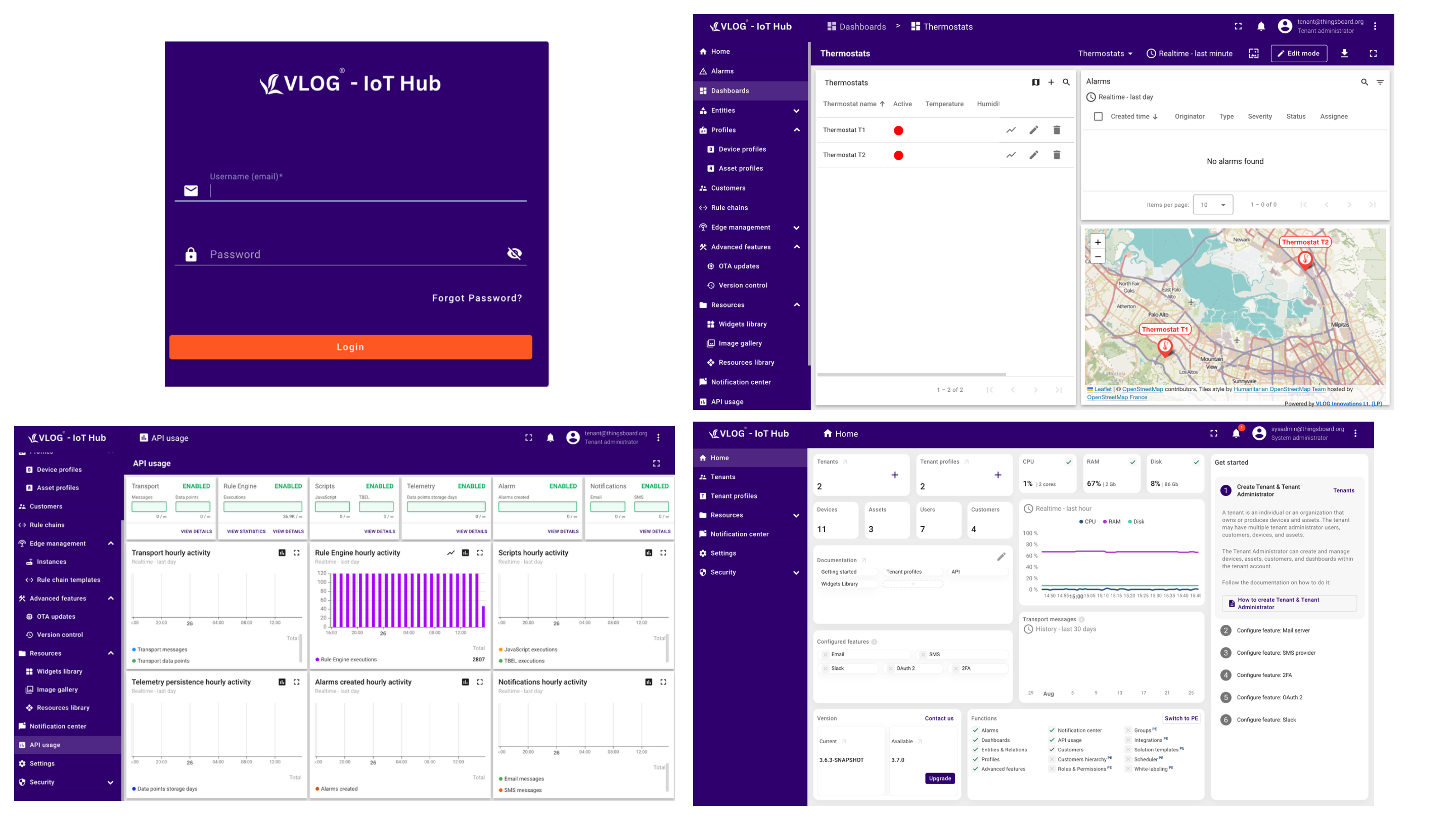Click notification bell with badge in Home header
This screenshot has height=819, width=1456.
1236,434
